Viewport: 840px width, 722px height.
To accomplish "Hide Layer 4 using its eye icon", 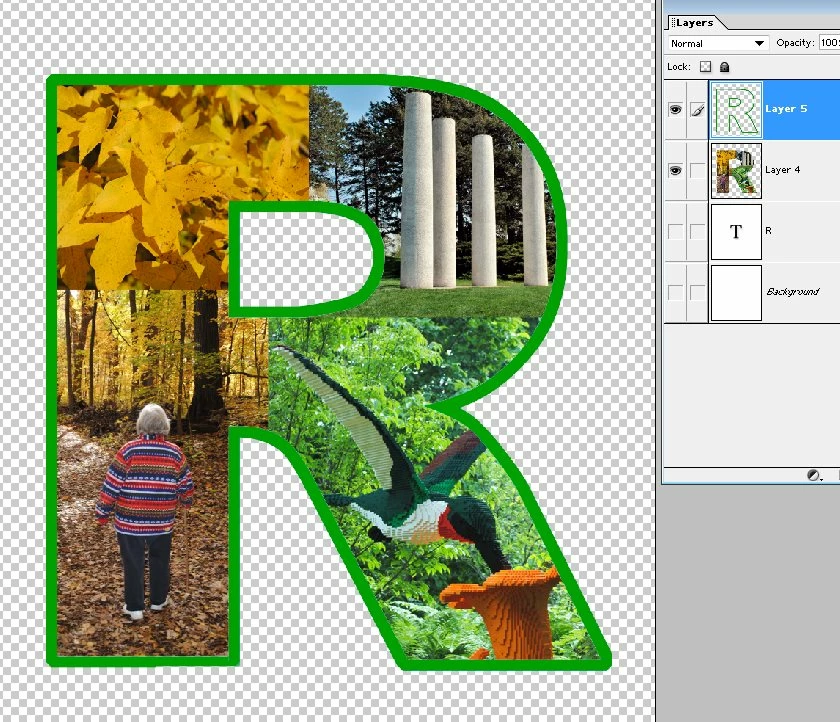I will click(x=676, y=171).
